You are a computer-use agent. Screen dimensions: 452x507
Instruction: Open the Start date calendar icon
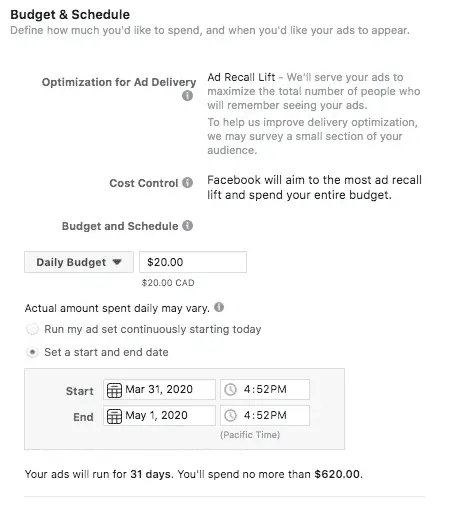(x=114, y=390)
